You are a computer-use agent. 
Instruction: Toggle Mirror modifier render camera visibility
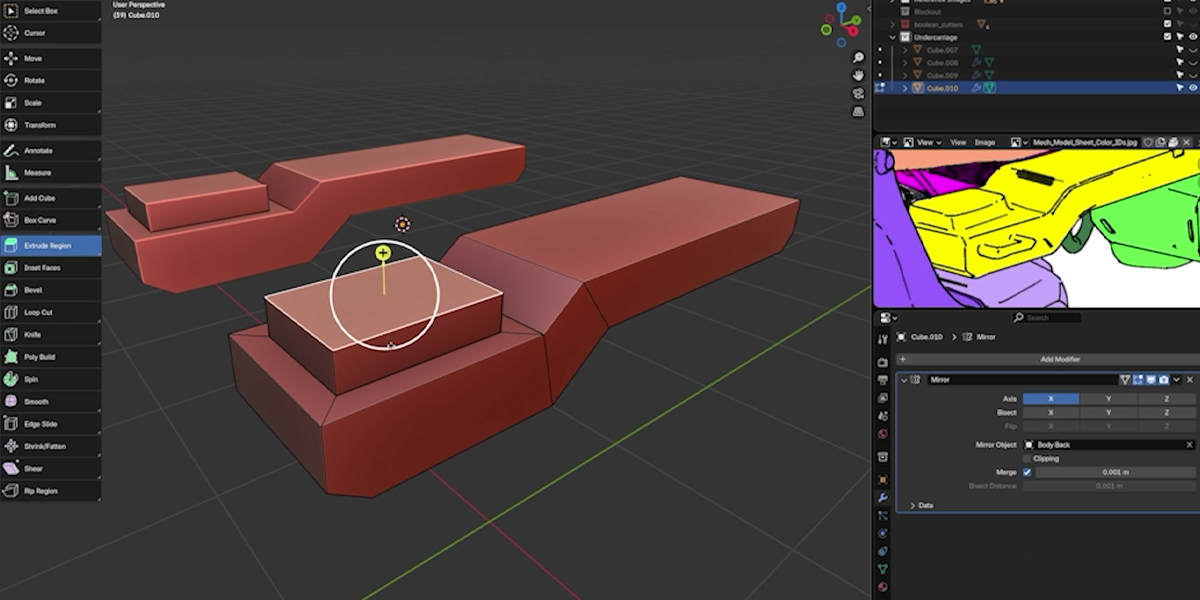pyautogui.click(x=1164, y=380)
